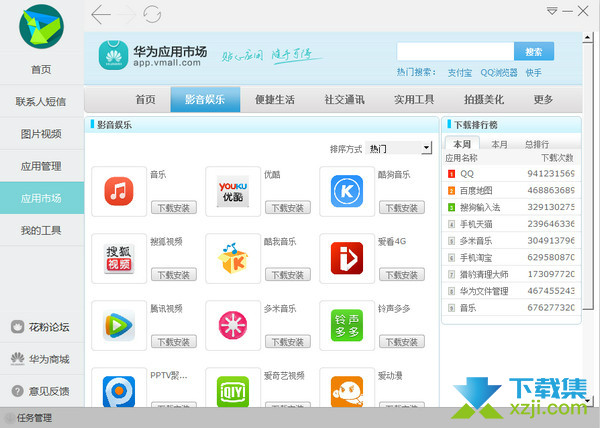
Task: Click the 音乐 app icon
Action: (119, 191)
